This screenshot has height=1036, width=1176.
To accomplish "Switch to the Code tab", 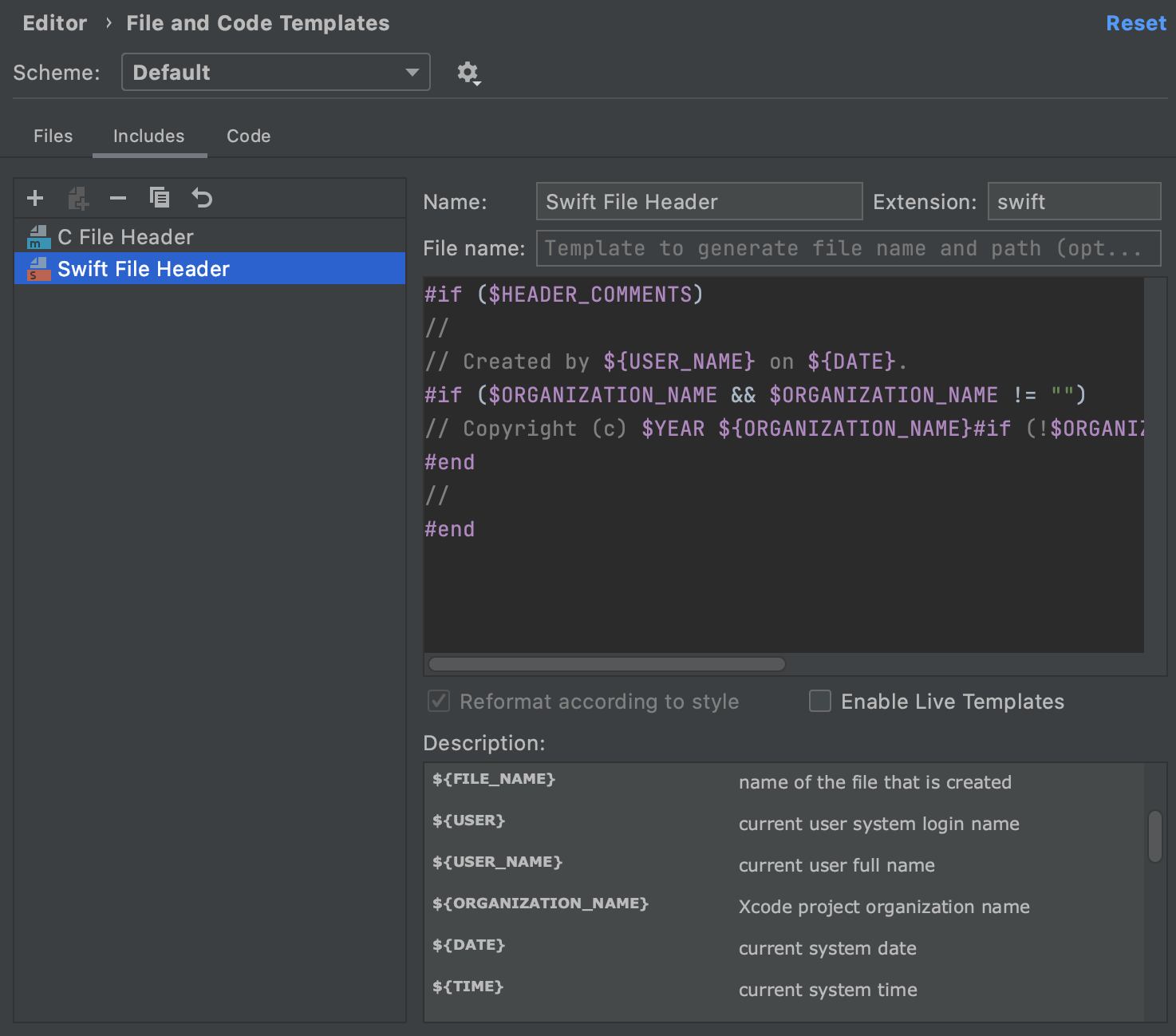I will pyautogui.click(x=249, y=136).
